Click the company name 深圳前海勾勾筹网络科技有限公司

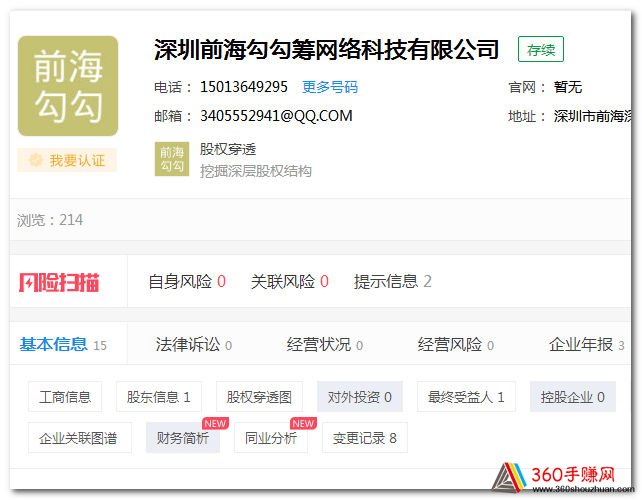click(326, 50)
